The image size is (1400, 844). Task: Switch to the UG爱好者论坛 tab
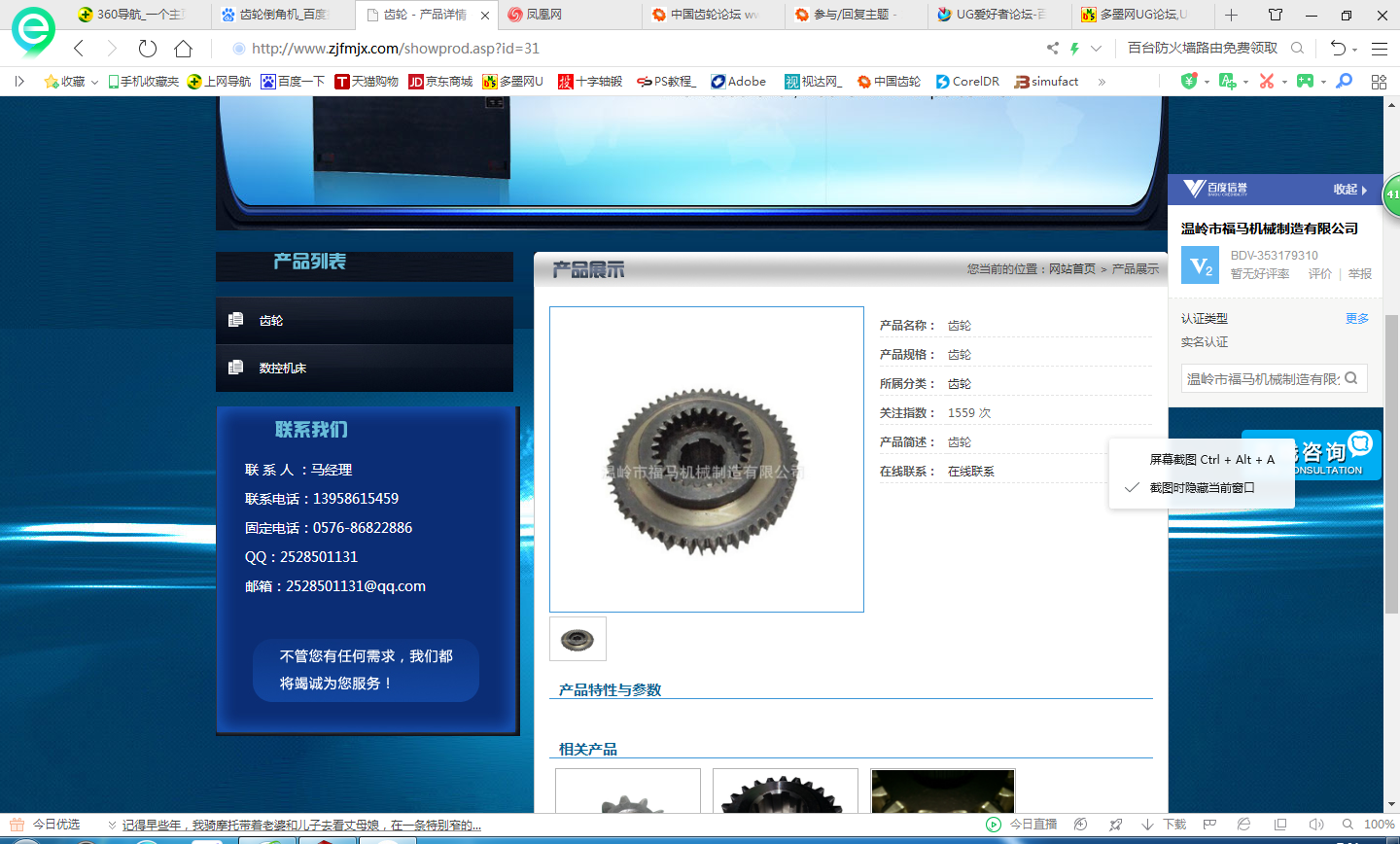pos(999,15)
